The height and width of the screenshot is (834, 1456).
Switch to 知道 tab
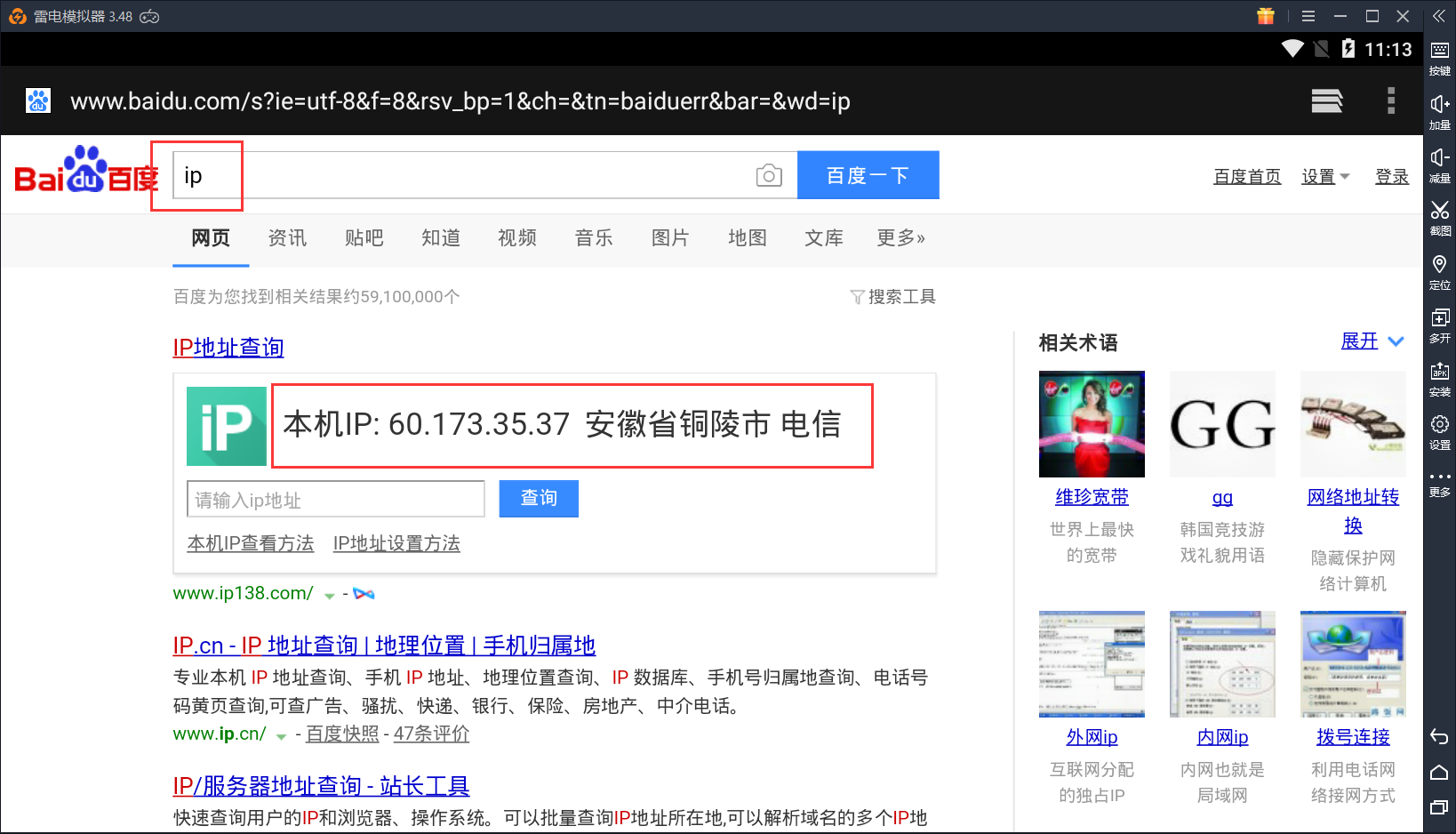(x=441, y=237)
